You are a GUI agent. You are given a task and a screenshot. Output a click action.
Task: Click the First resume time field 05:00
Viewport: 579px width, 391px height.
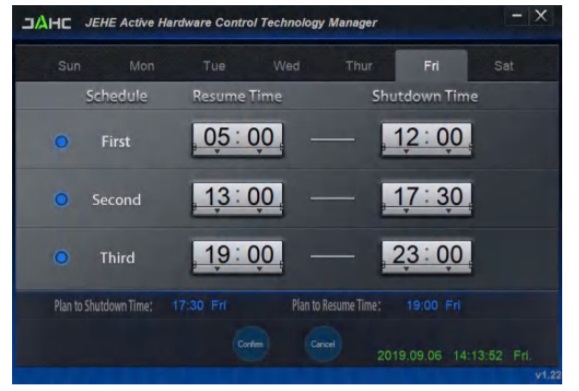tap(238, 140)
